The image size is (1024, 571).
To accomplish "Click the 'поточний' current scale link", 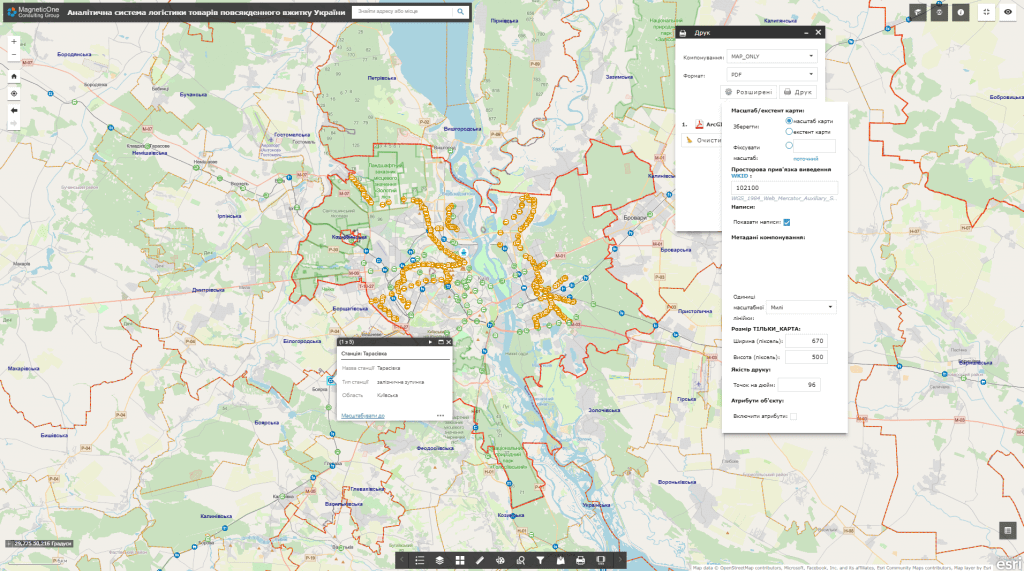I will tap(805, 159).
